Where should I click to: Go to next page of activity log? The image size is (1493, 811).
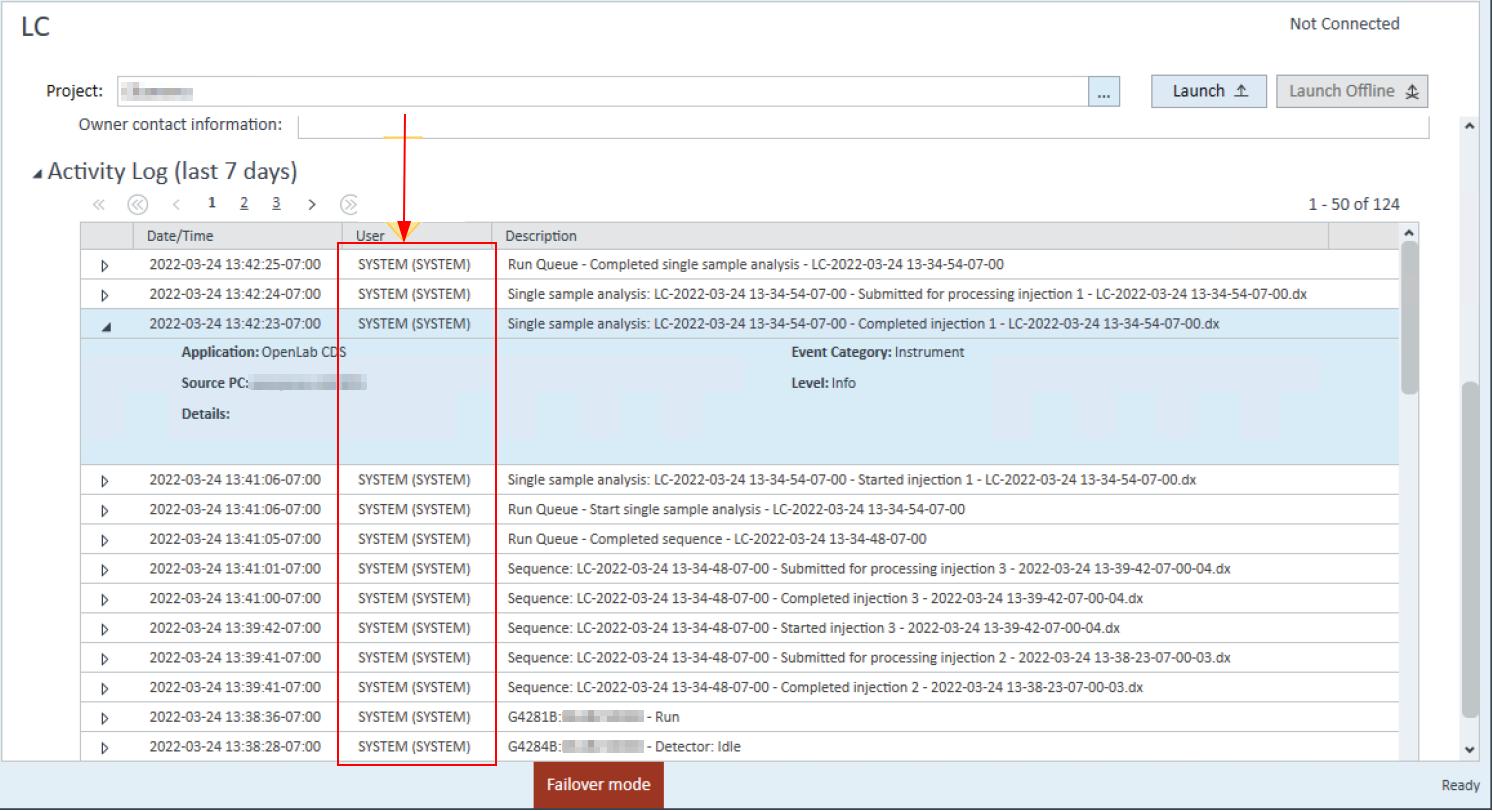312,204
